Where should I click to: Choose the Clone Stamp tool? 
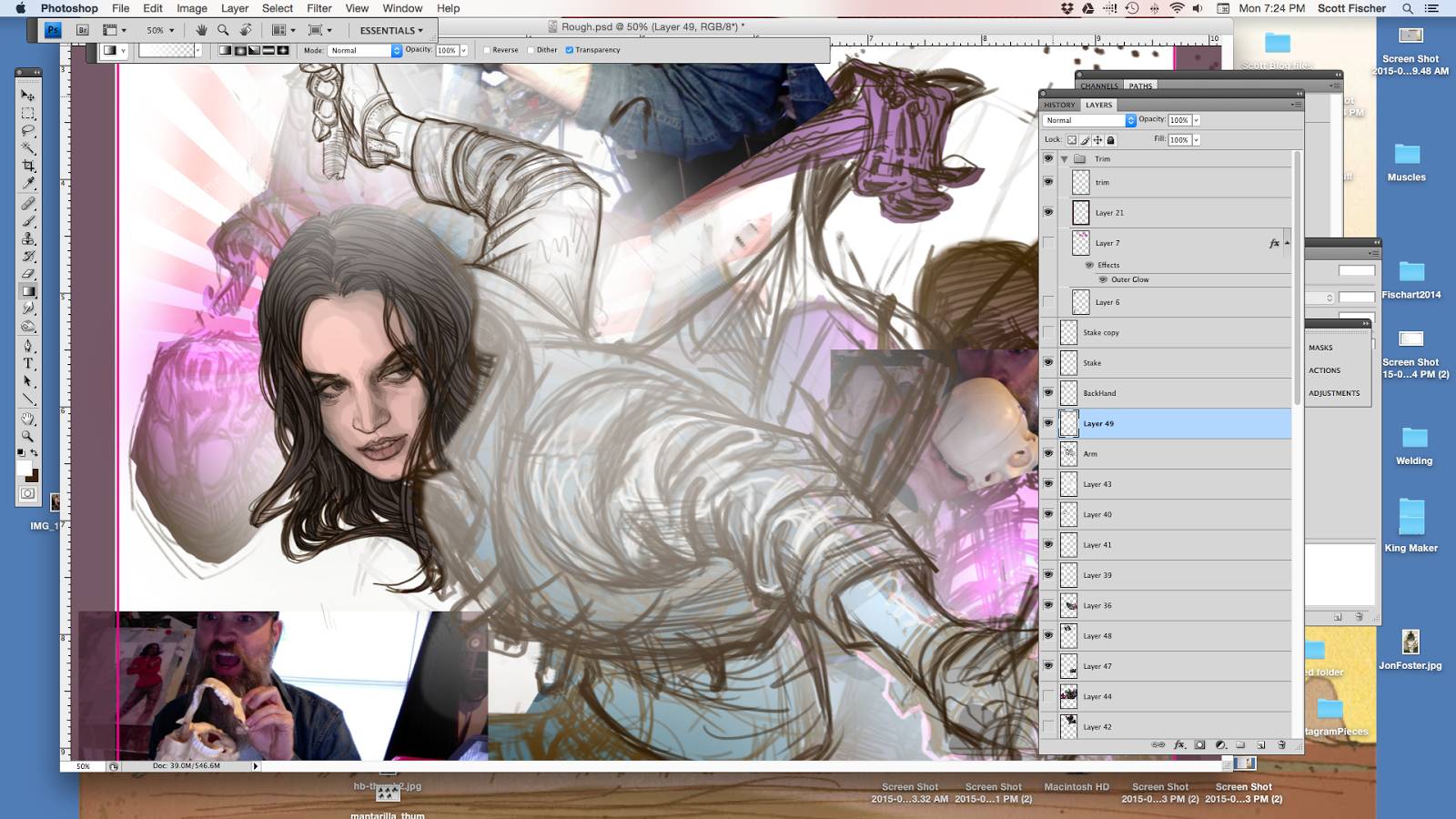tap(28, 238)
